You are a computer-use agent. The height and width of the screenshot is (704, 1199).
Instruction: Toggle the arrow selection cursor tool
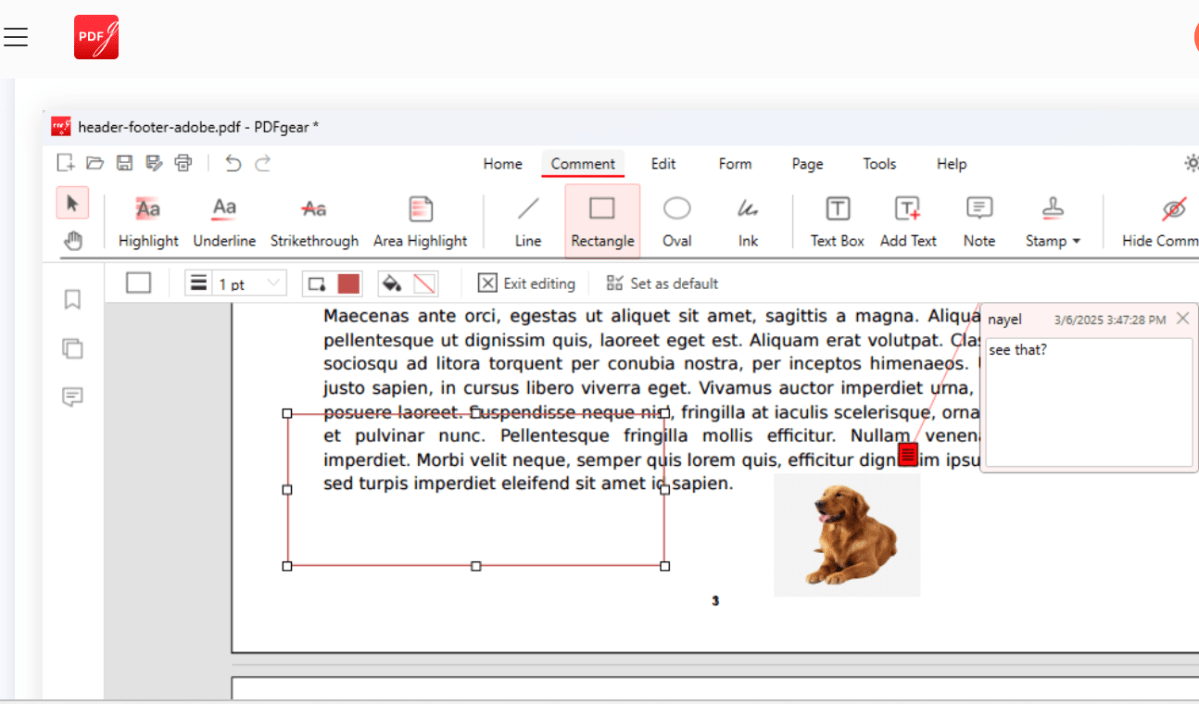coord(72,203)
